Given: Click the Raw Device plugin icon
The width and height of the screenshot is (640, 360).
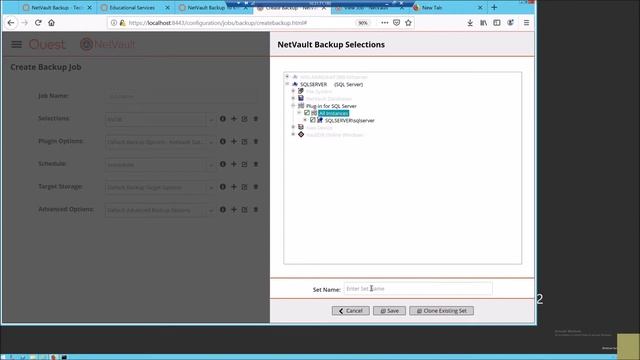Looking at the screenshot, I should click(x=301, y=127).
